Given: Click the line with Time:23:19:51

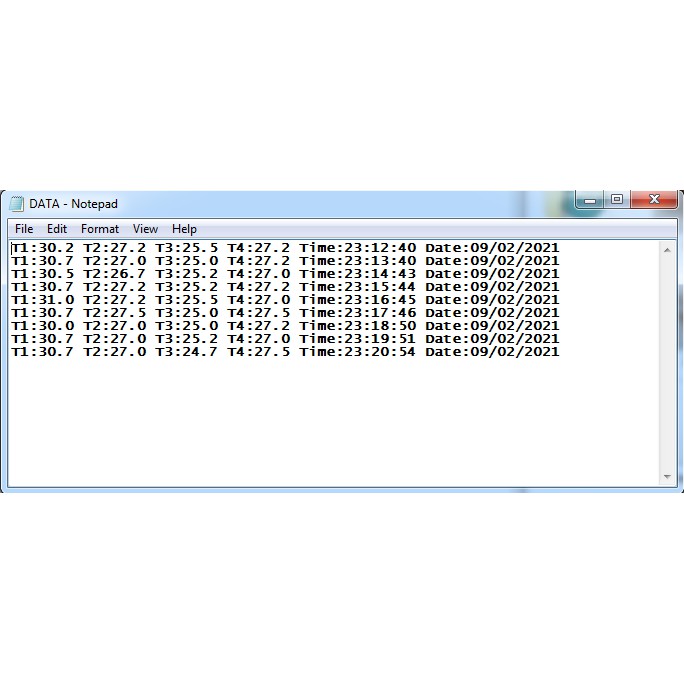Looking at the screenshot, I should point(285,339).
